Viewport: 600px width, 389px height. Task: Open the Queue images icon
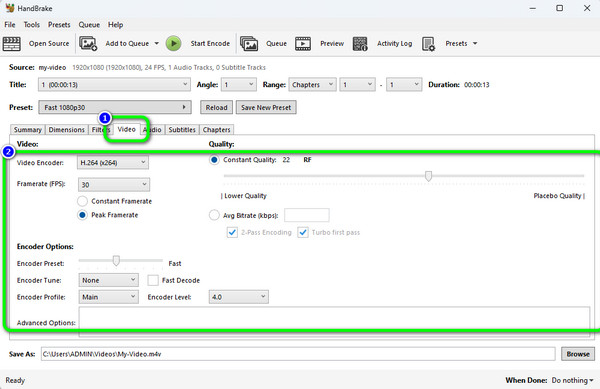(249, 44)
